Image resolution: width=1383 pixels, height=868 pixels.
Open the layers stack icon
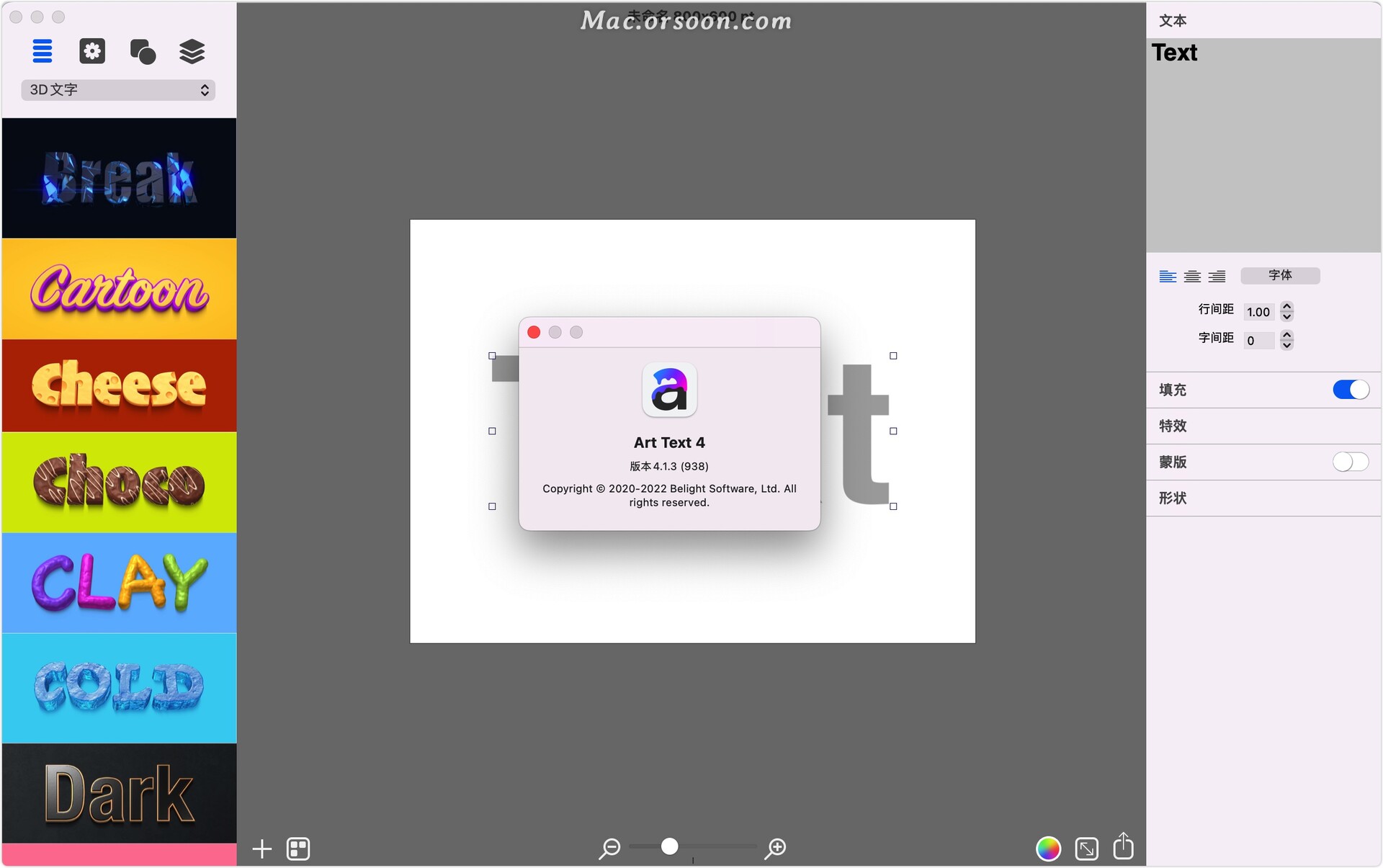(192, 51)
